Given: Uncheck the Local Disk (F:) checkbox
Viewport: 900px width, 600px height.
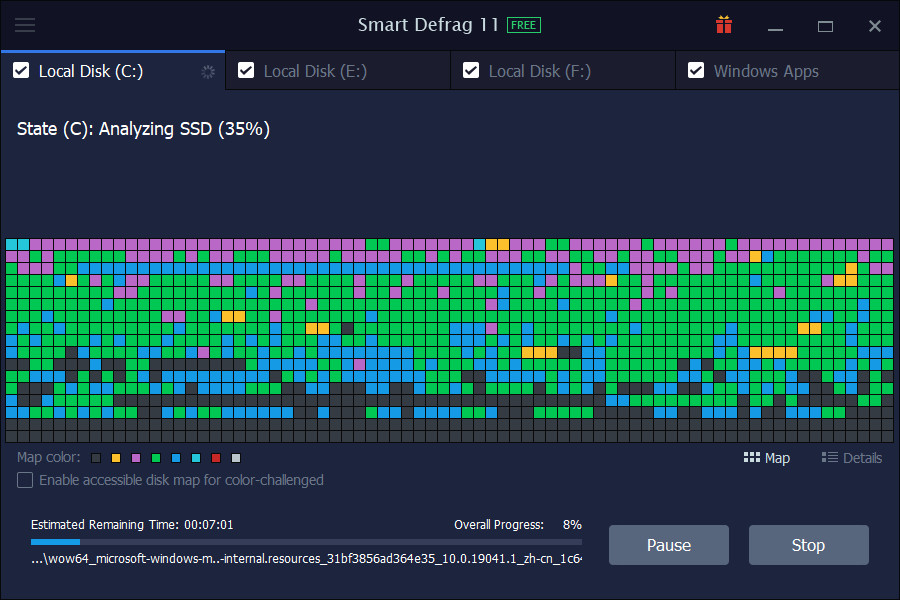Looking at the screenshot, I should [471, 71].
